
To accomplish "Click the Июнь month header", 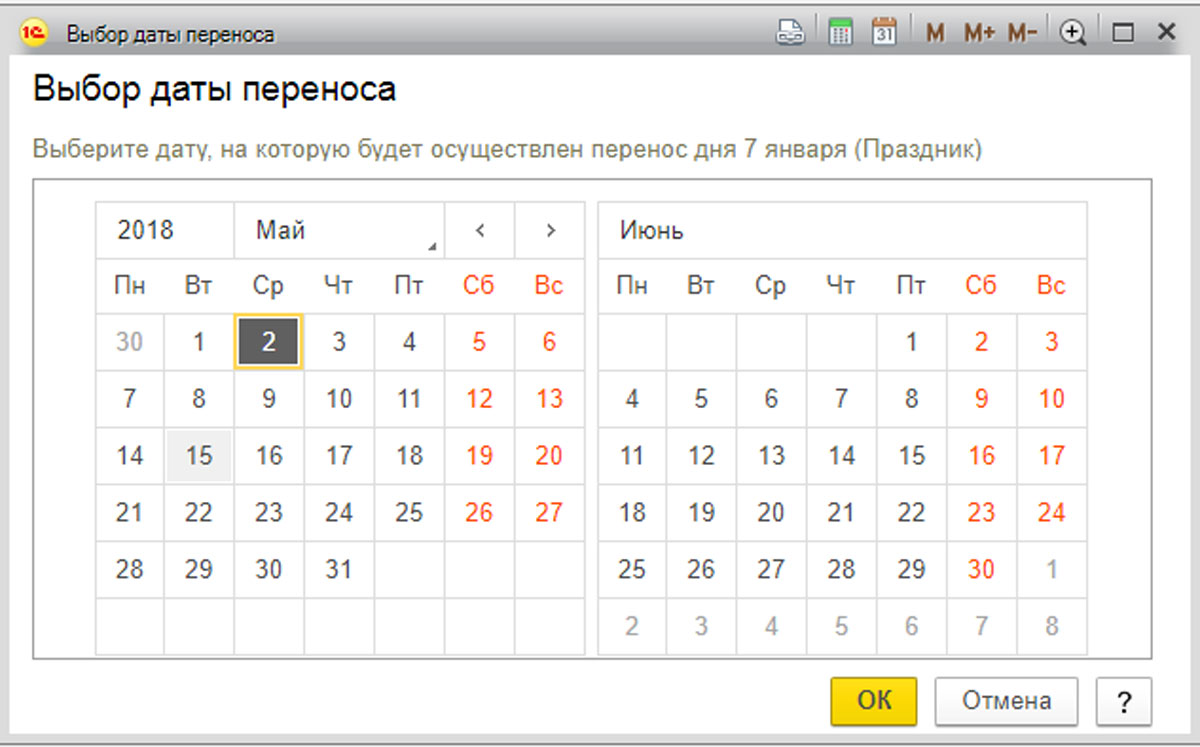I will 842,230.
